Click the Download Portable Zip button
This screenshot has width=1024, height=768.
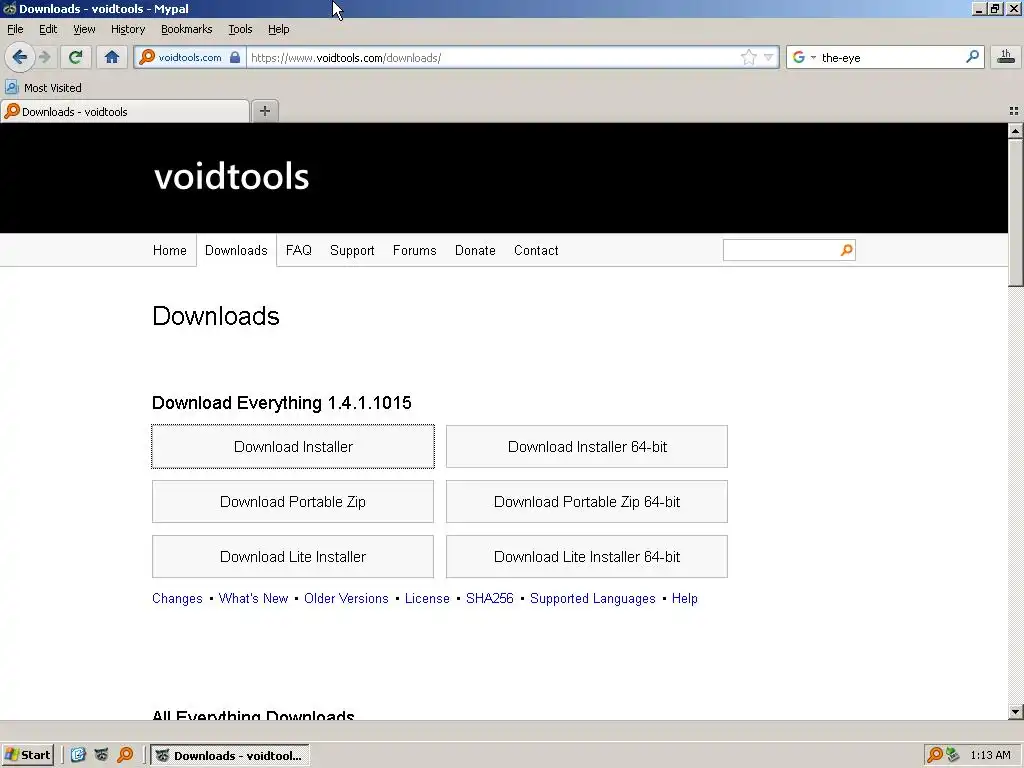click(x=293, y=502)
